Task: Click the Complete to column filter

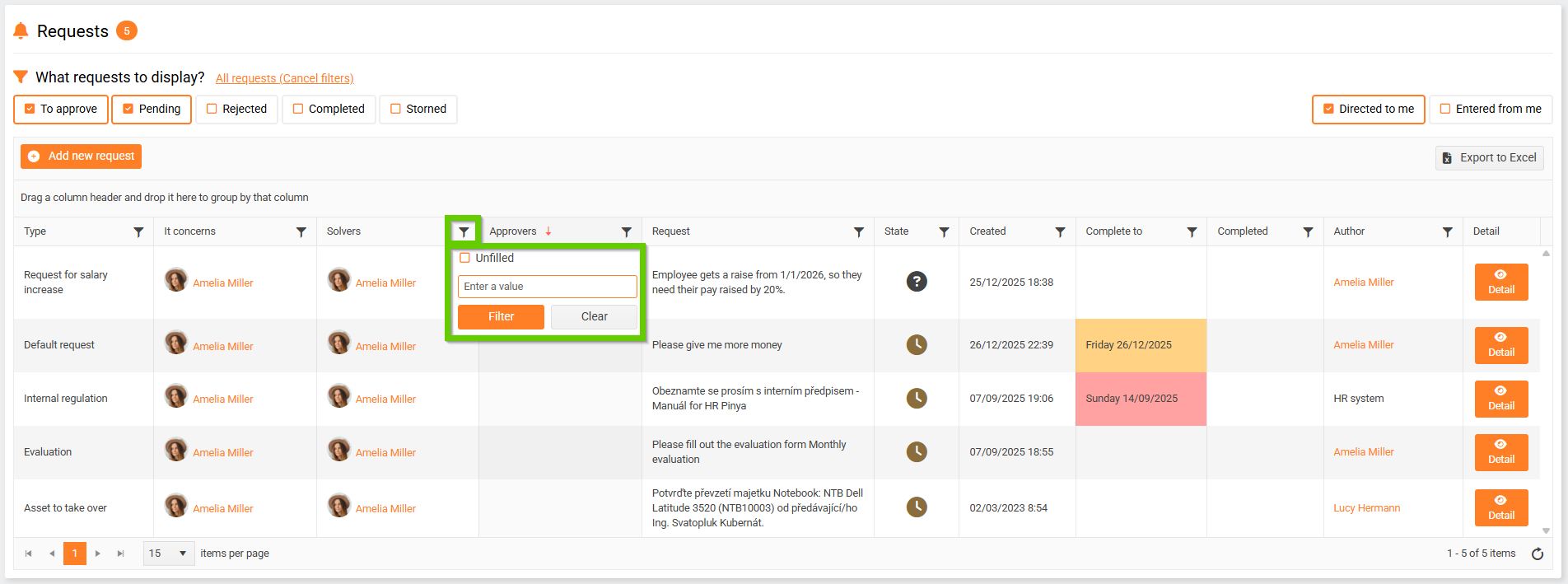Action: pyautogui.click(x=1191, y=232)
